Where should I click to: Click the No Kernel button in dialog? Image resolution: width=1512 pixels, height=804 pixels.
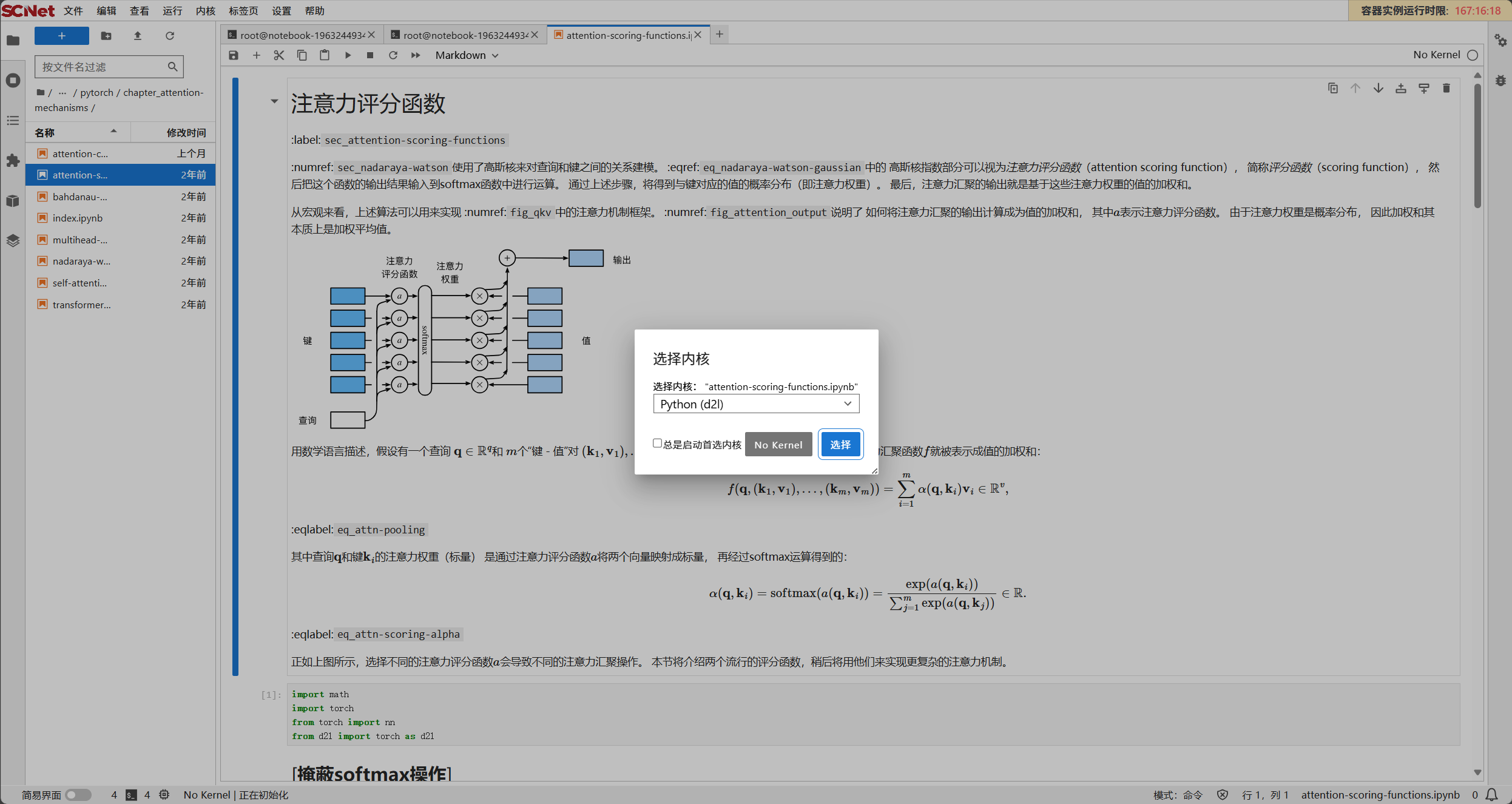coord(778,445)
